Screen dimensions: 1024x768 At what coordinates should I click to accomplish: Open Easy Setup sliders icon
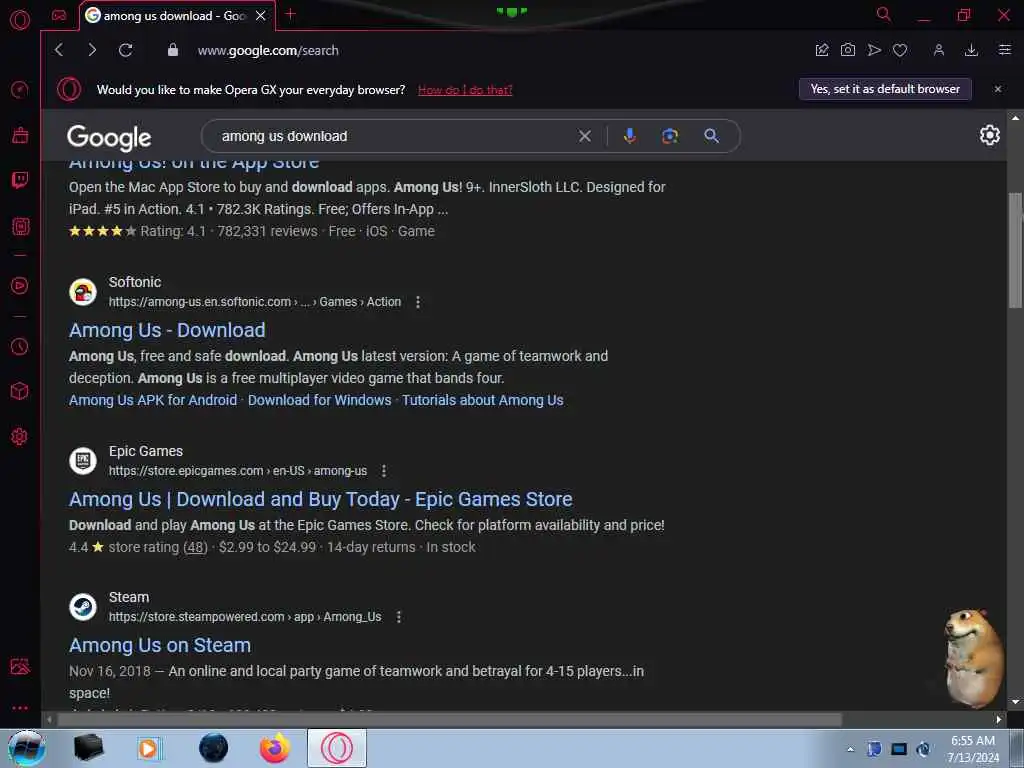point(1004,50)
